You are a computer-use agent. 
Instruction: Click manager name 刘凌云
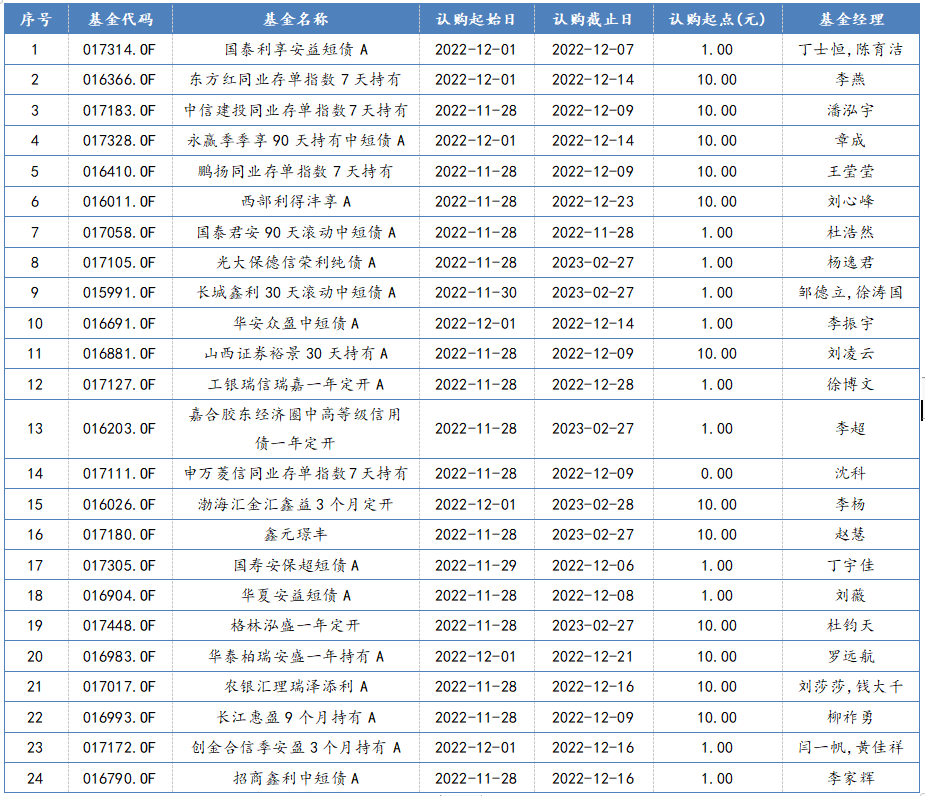[851, 354]
